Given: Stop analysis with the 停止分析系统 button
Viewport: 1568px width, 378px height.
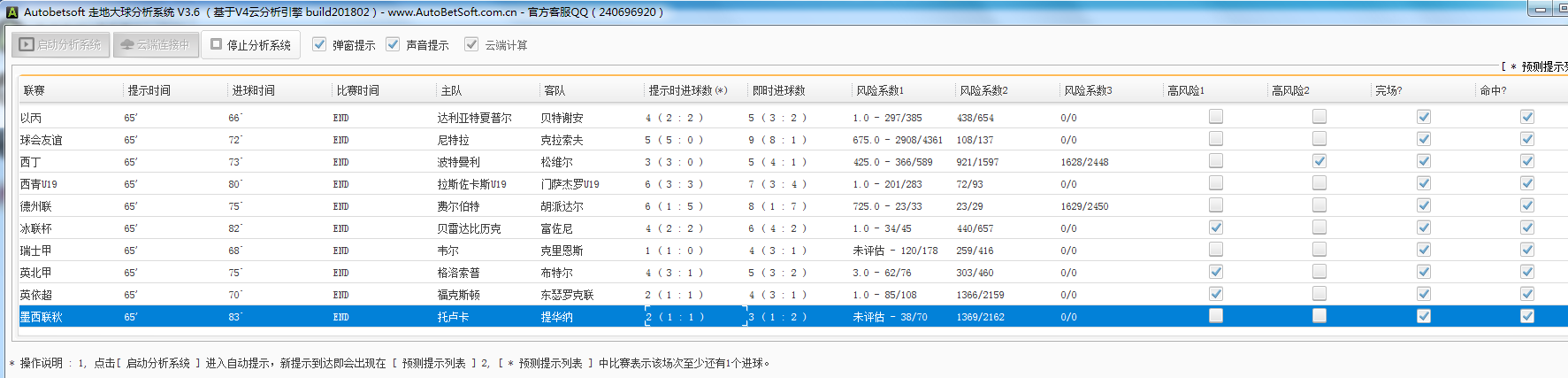Looking at the screenshot, I should tap(250, 44).
